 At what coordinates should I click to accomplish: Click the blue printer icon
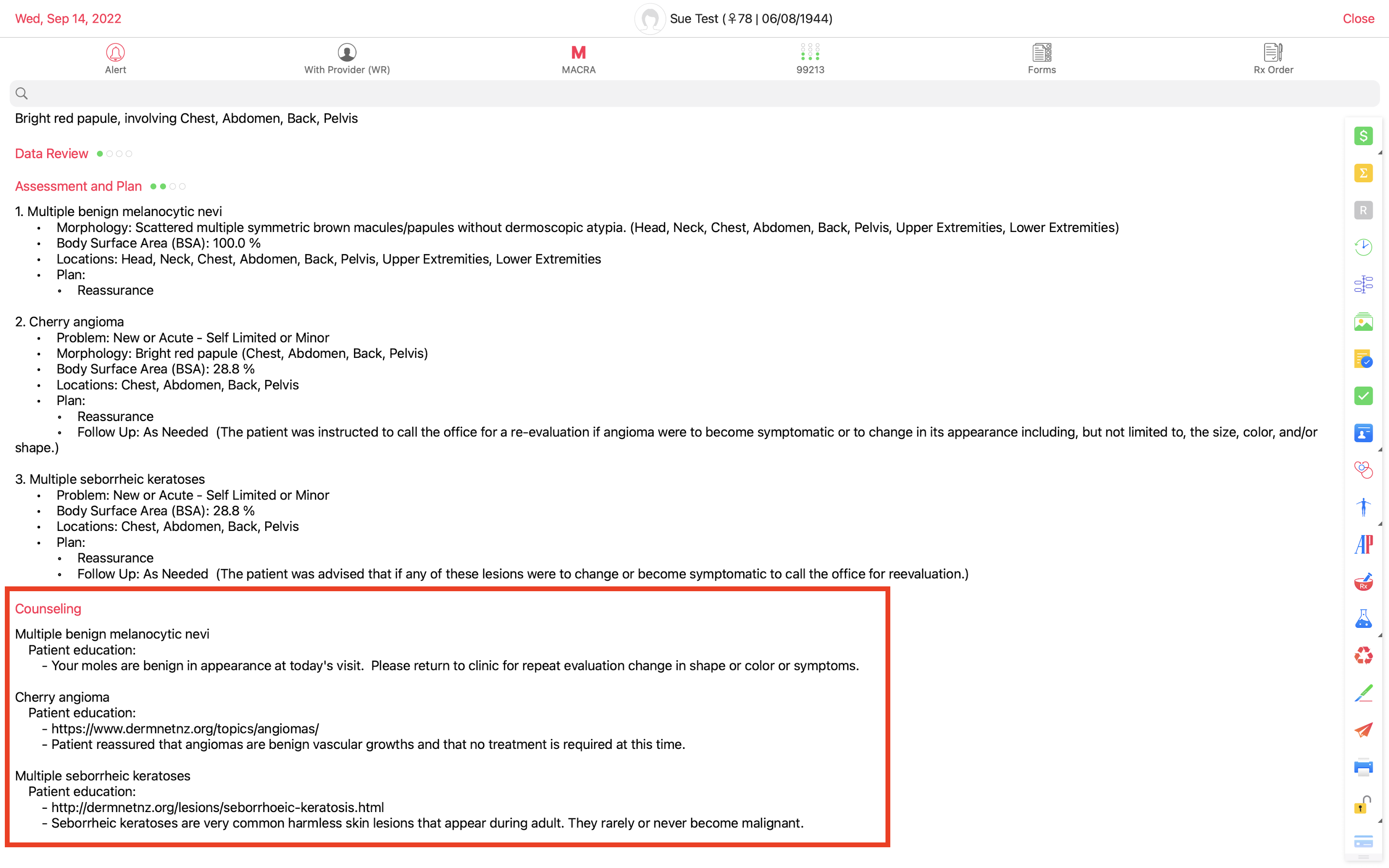pyautogui.click(x=1363, y=767)
